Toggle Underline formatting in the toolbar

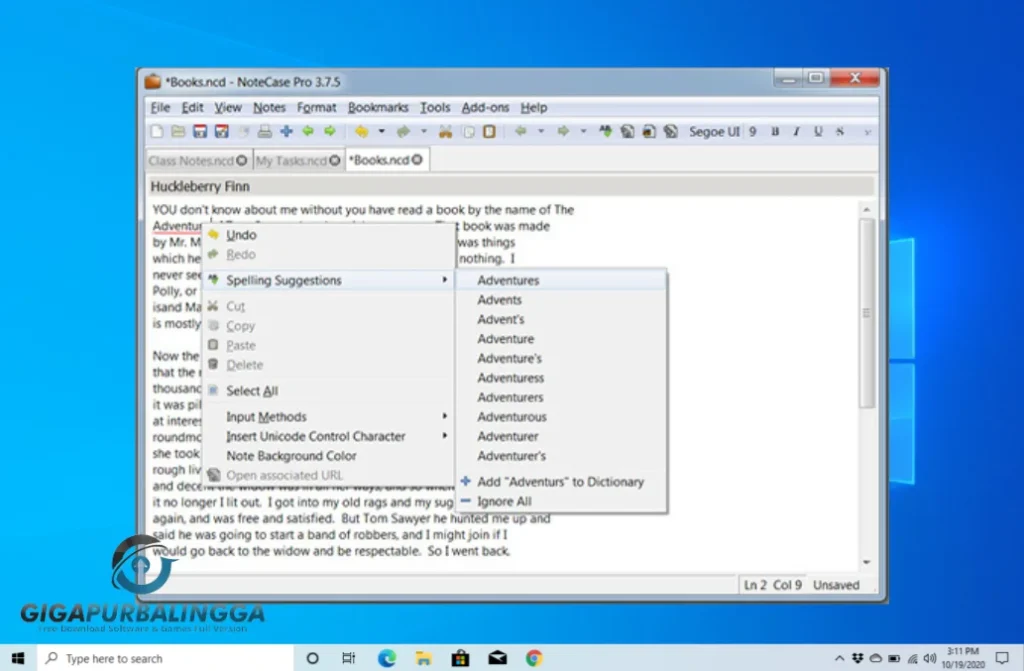(x=818, y=131)
